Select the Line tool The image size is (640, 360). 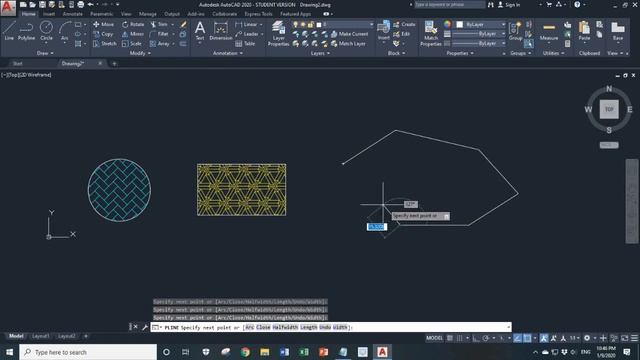pyautogui.click(x=9, y=31)
